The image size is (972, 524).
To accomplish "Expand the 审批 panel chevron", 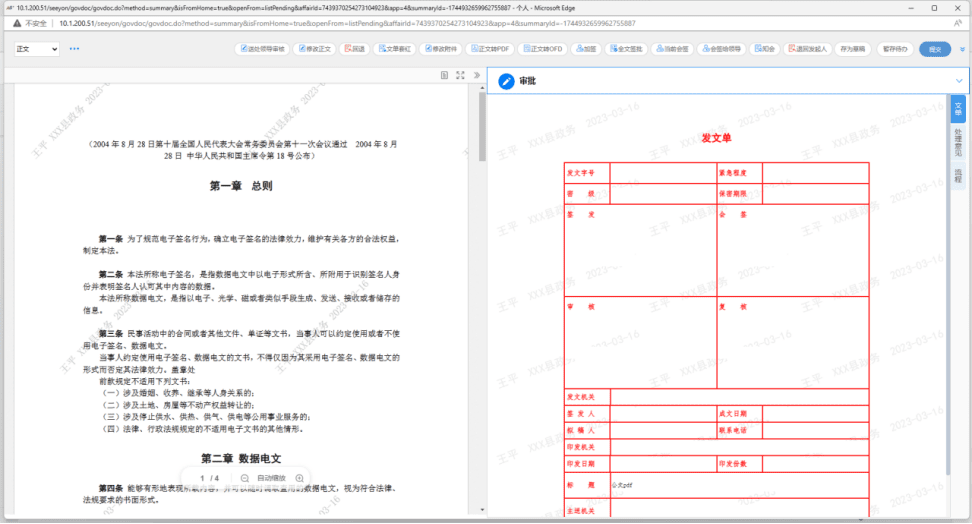I will pyautogui.click(x=959, y=81).
